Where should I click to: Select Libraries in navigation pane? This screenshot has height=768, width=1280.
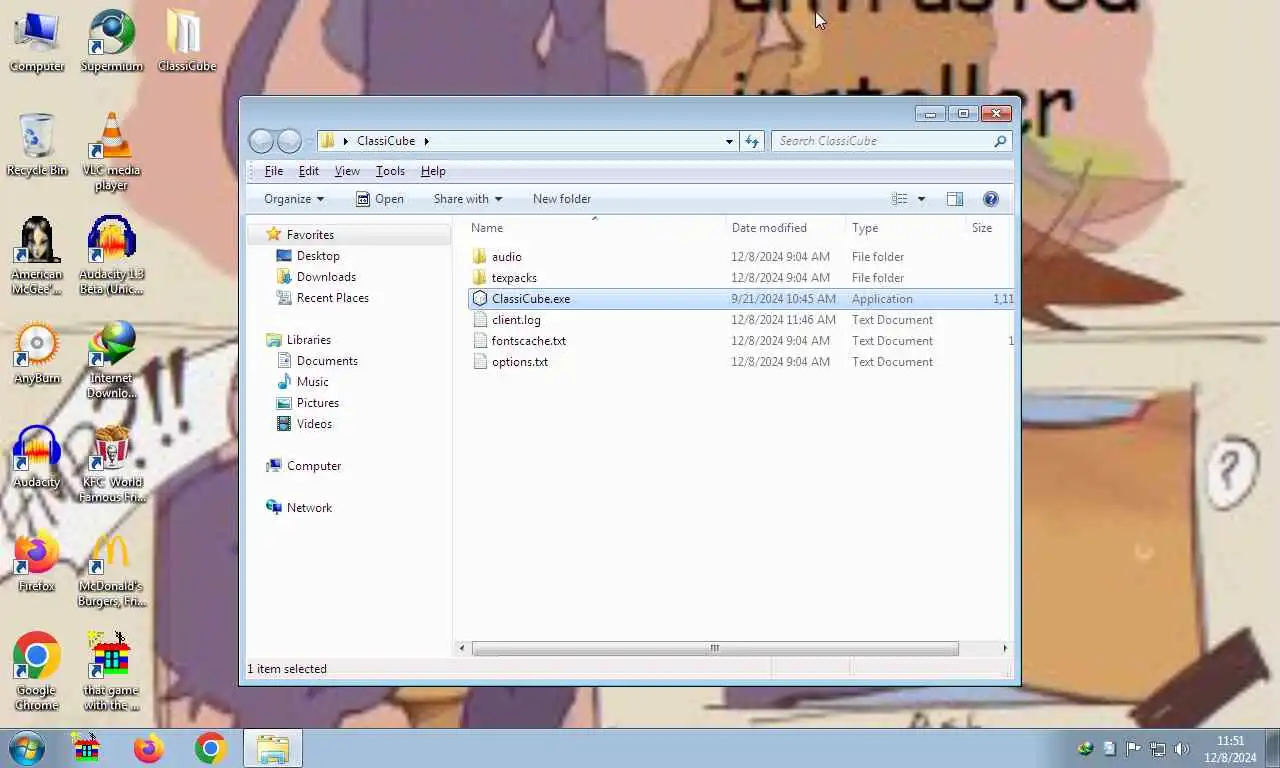[308, 340]
